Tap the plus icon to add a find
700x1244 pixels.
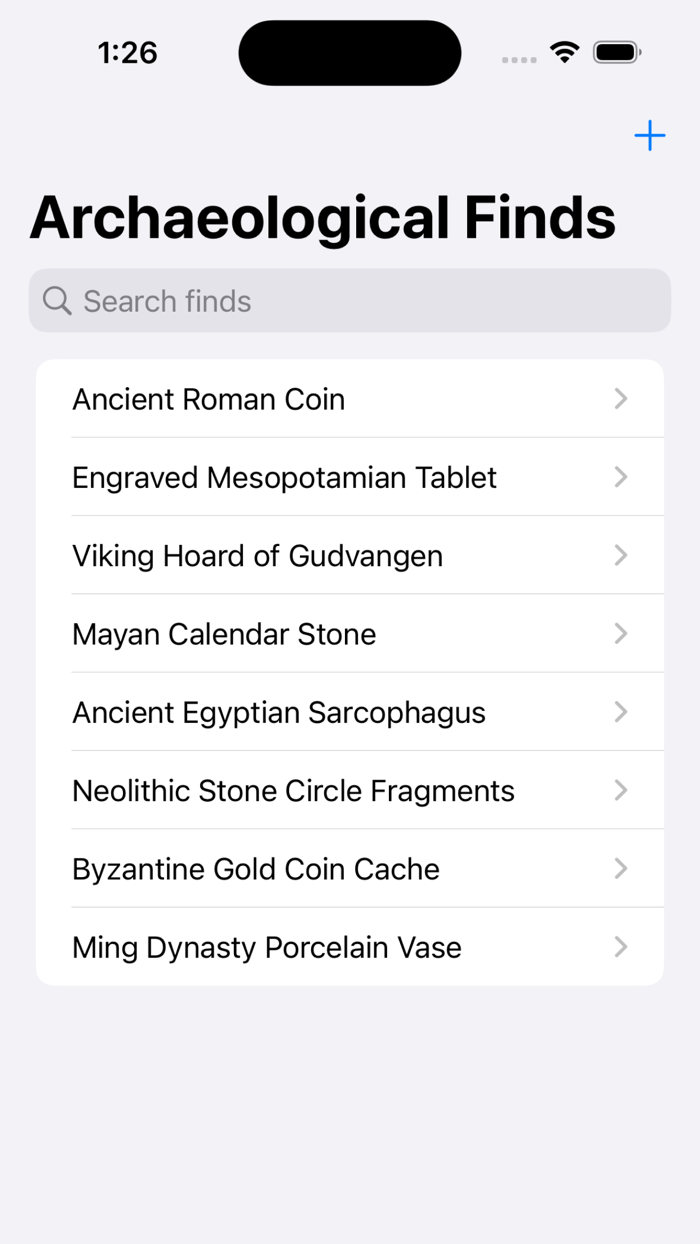pyautogui.click(x=649, y=135)
